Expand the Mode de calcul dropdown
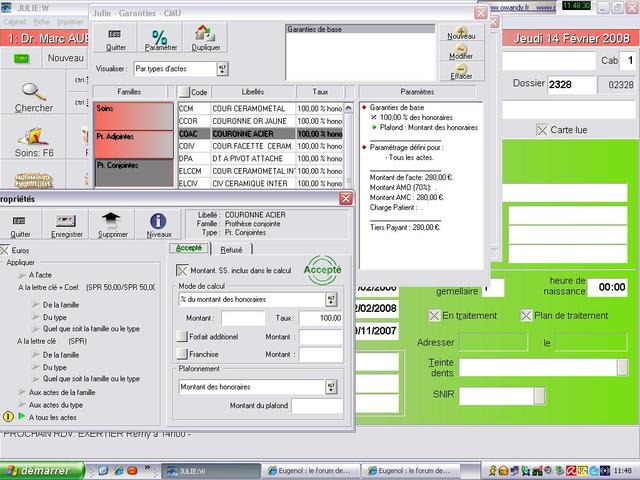640x480 pixels. 331,299
